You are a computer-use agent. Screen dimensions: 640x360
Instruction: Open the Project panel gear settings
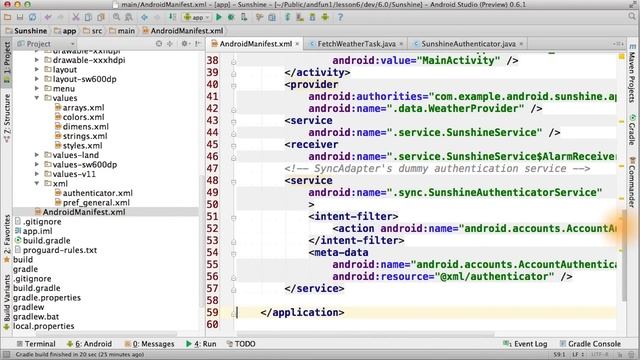click(185, 44)
